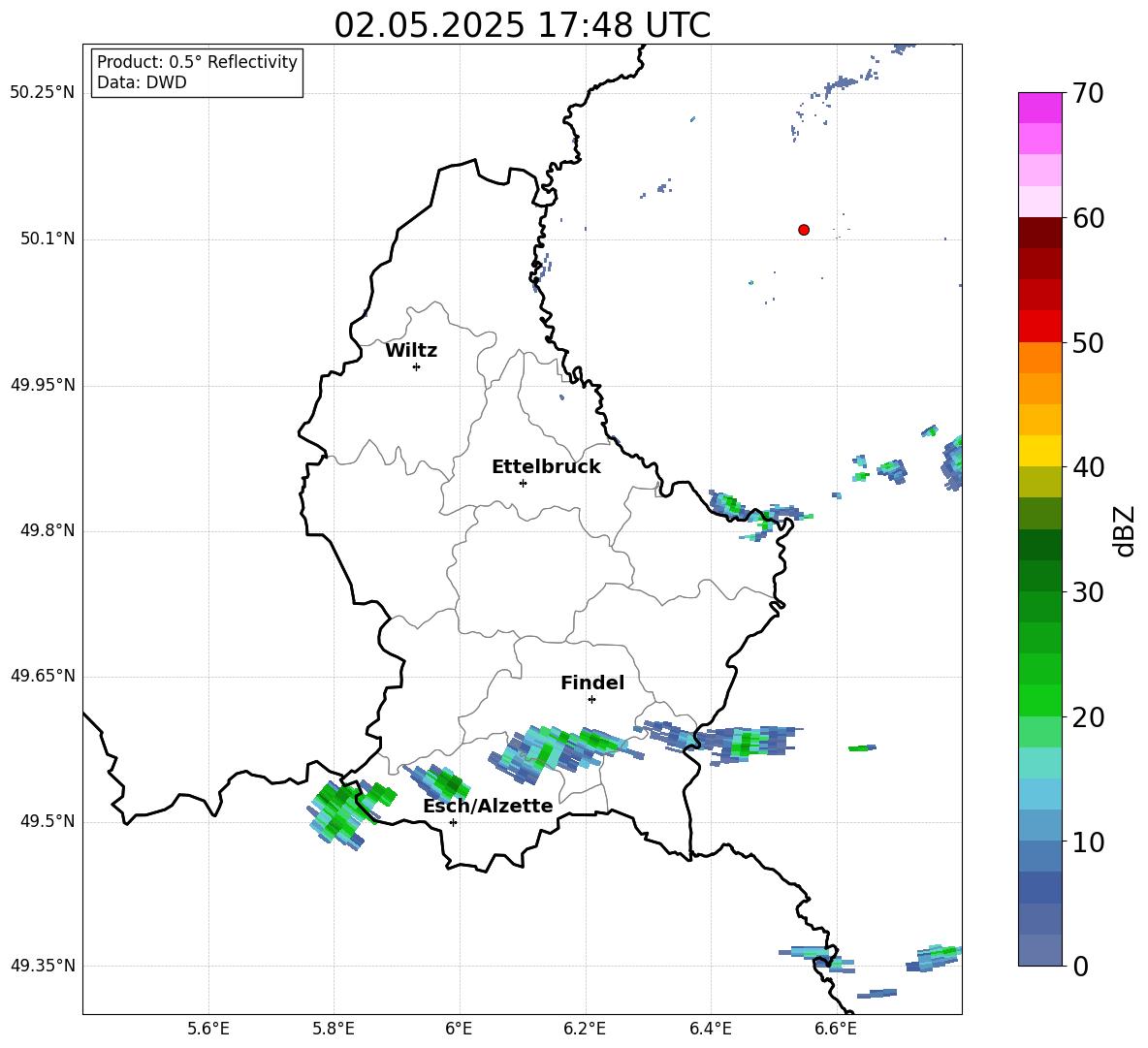Click the 6°E longitude label
This screenshot has width=1148, height=1048.
pos(459,1029)
